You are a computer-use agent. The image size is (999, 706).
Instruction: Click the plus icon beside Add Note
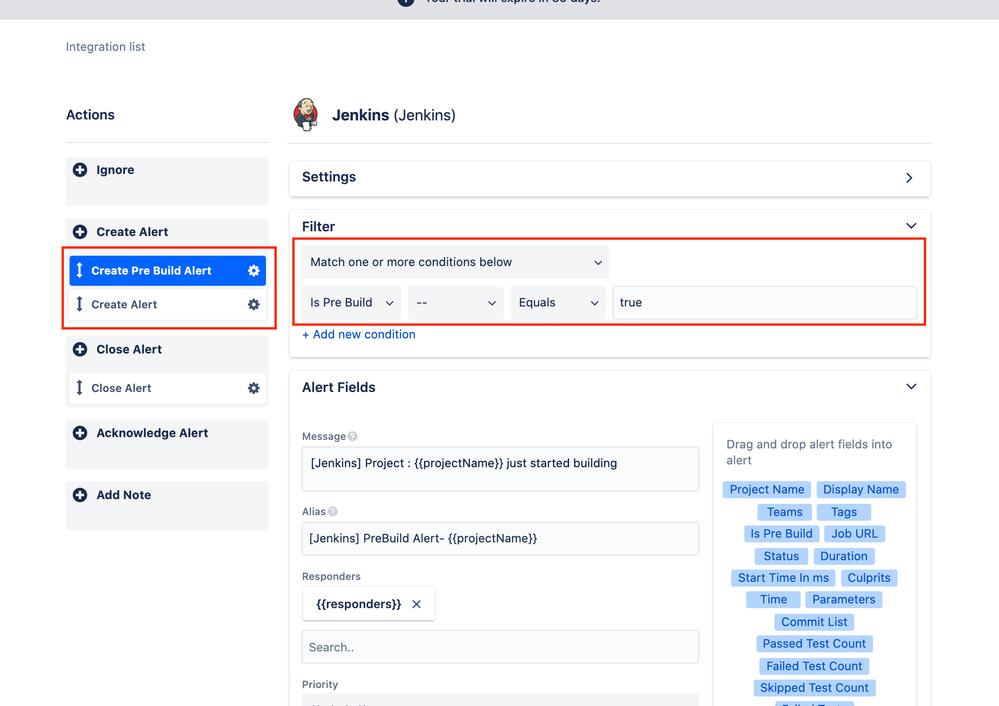(x=80, y=495)
